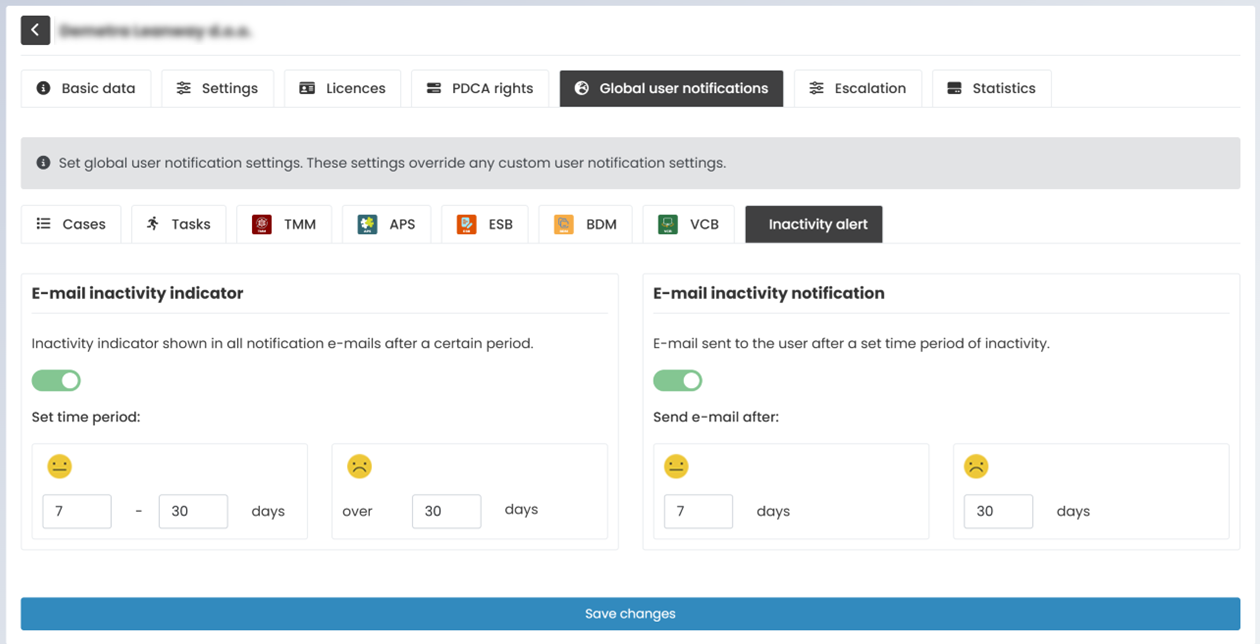Viewport: 1260px width, 644px height.
Task: Open the Escalation tab
Action: 857,88
